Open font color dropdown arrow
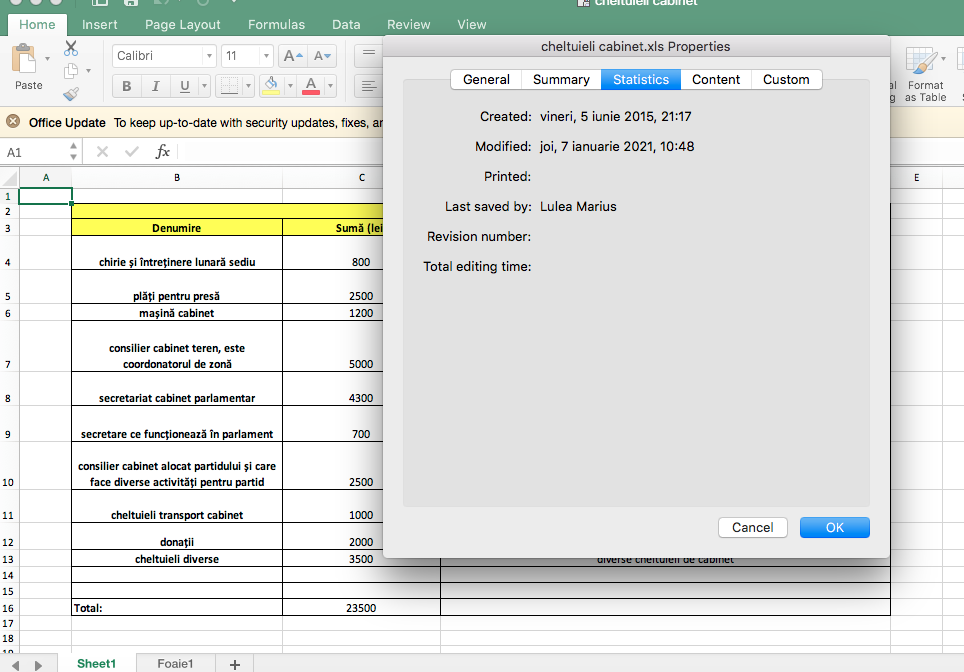Viewport: 964px width, 672px height. (x=330, y=86)
